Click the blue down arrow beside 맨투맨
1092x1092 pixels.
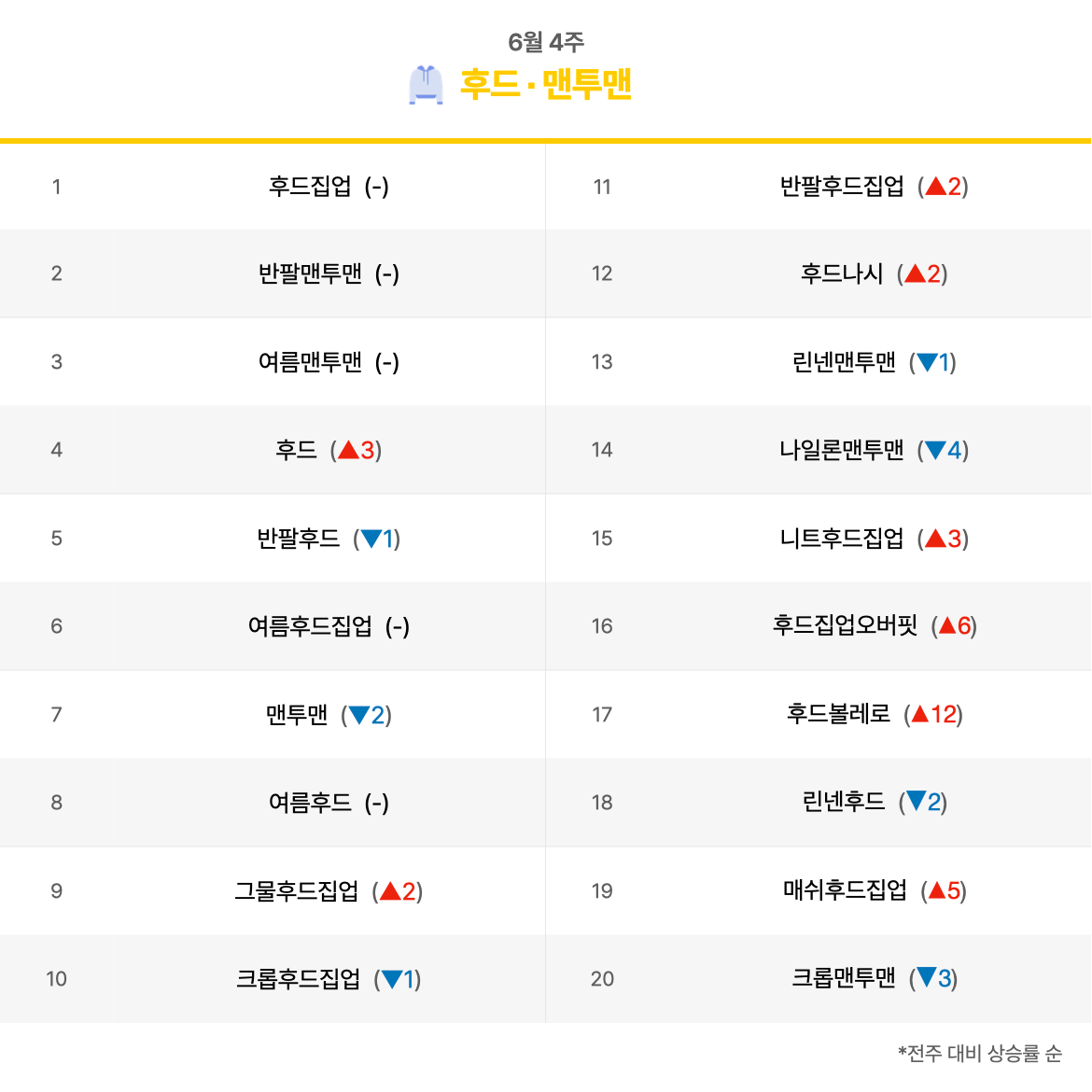click(359, 715)
